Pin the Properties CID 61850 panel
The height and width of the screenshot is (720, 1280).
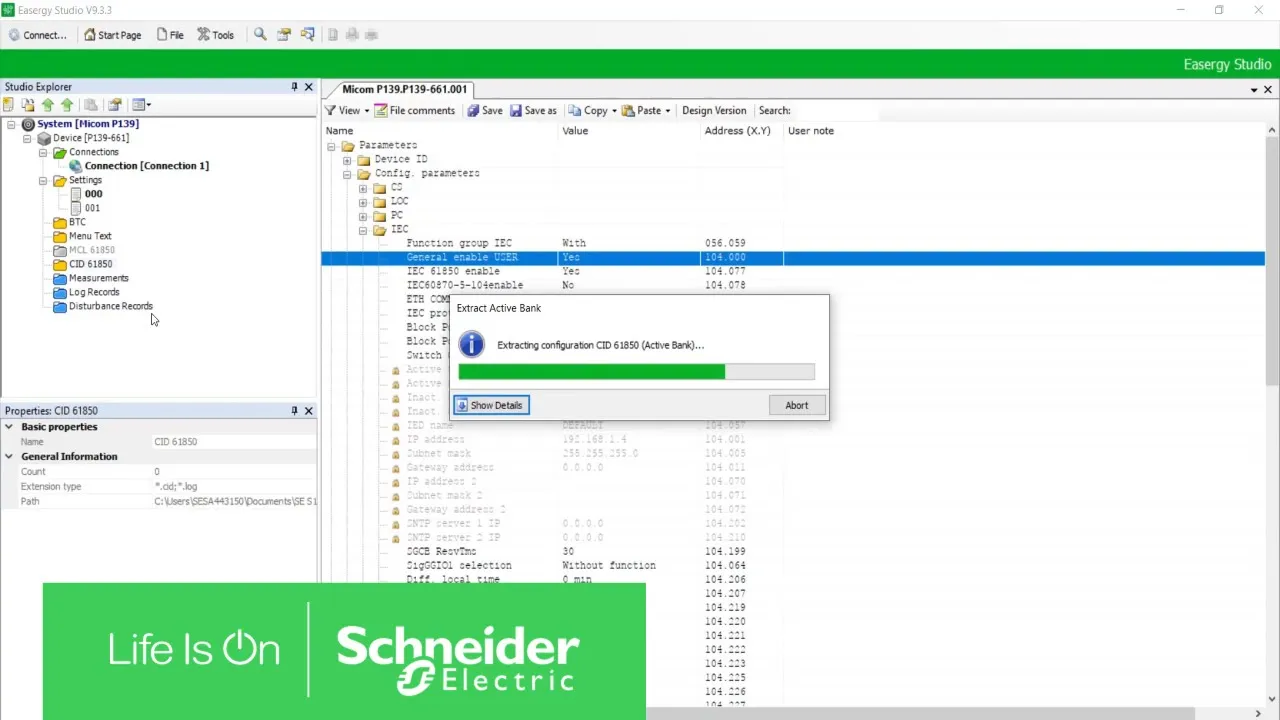pos(294,411)
